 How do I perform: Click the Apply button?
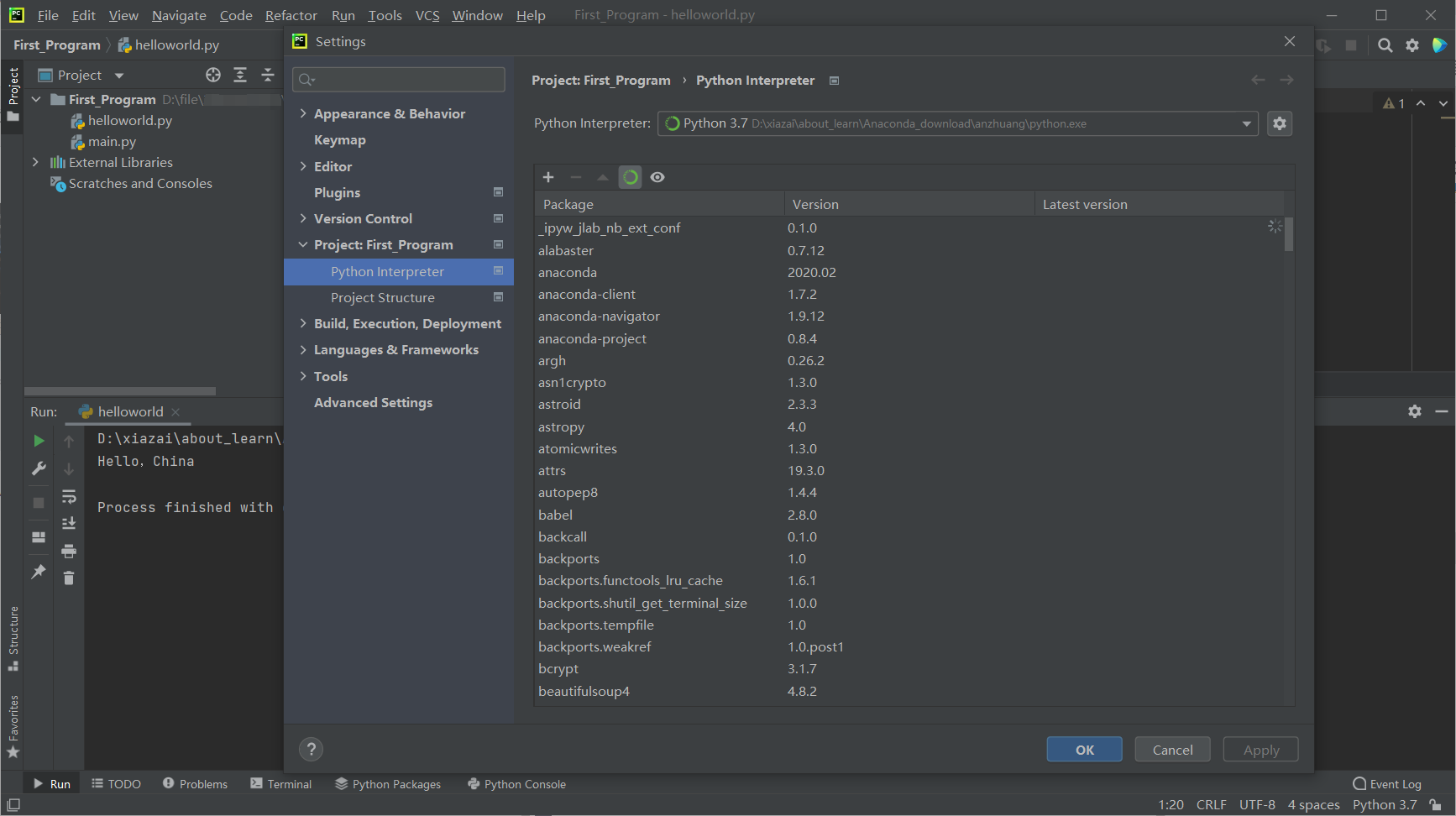pos(1260,750)
